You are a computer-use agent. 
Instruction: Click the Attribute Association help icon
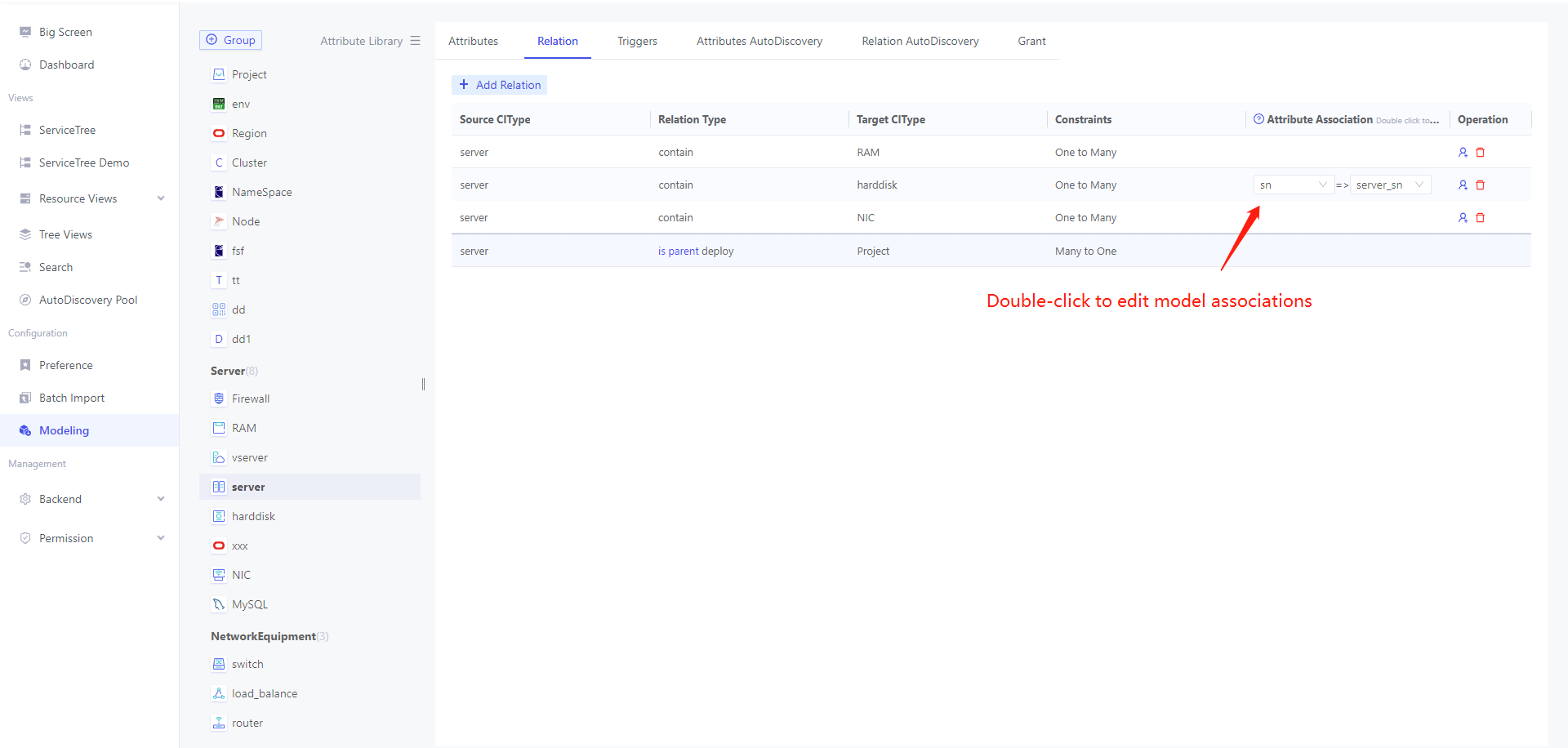pos(1258,119)
